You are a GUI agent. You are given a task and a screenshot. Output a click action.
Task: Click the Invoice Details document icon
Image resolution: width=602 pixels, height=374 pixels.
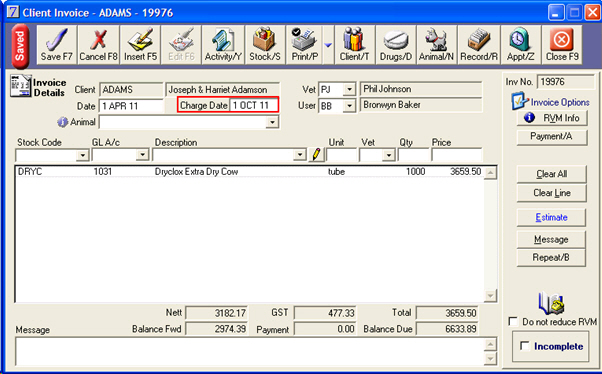tap(20, 86)
